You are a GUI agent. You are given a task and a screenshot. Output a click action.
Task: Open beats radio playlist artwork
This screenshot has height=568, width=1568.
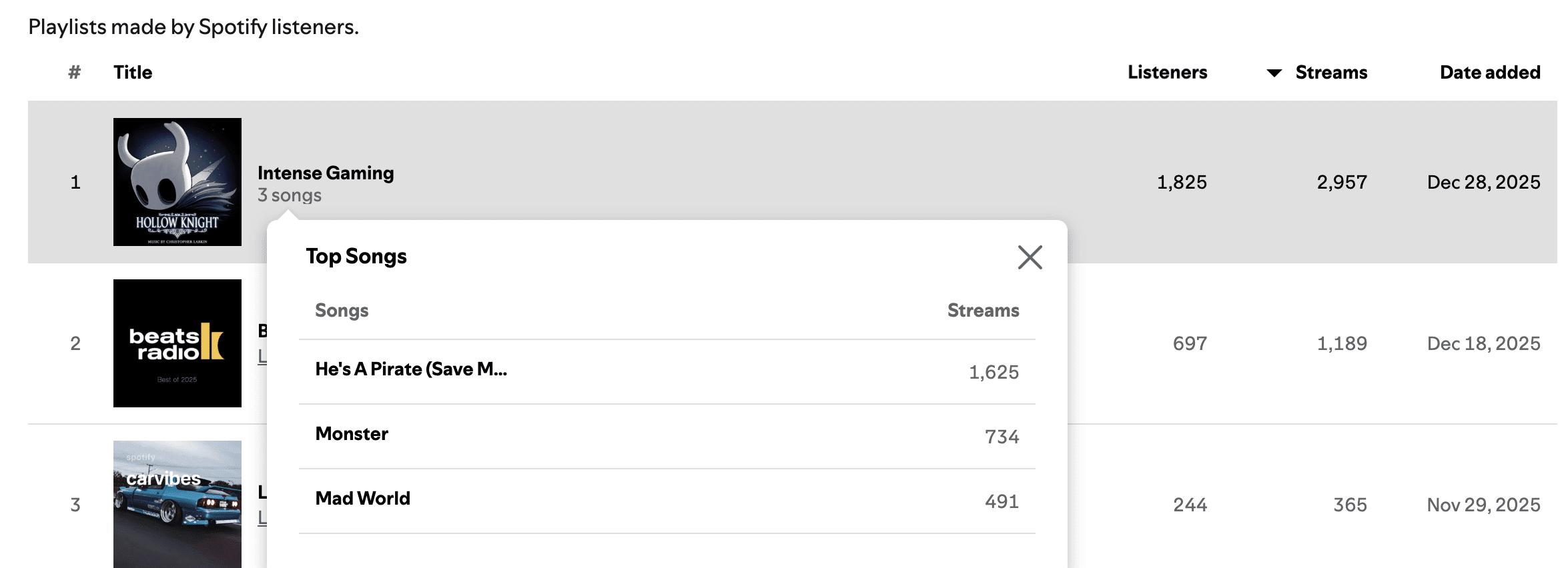(177, 343)
